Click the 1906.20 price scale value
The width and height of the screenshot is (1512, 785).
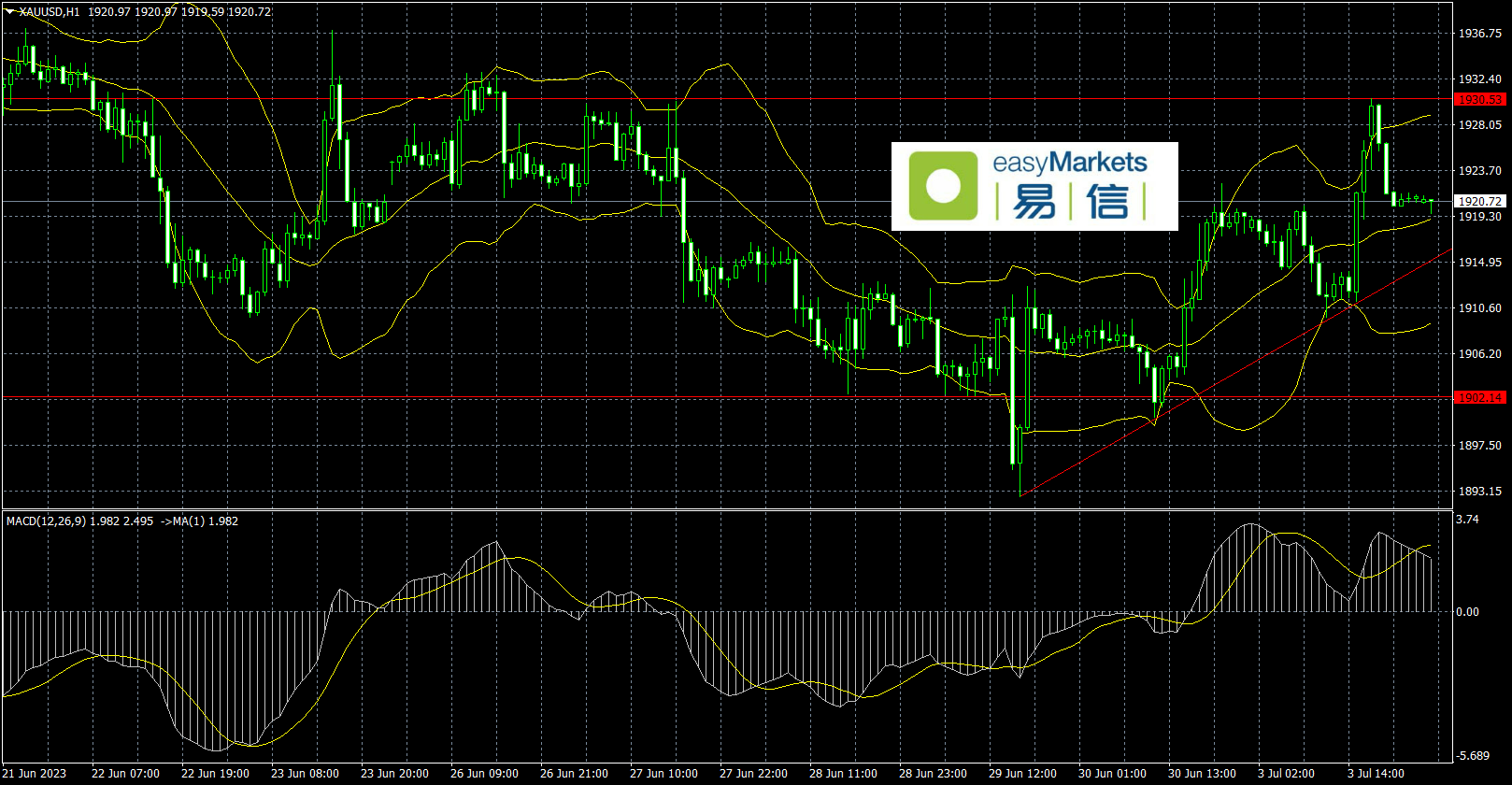[x=1480, y=354]
